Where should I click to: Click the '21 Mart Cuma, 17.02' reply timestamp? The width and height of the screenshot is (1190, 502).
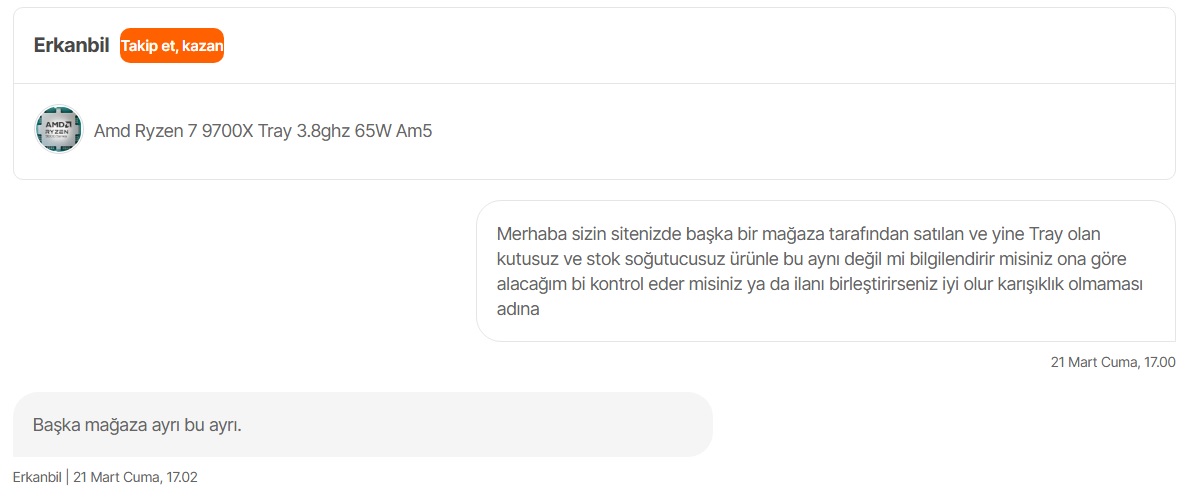click(135, 478)
